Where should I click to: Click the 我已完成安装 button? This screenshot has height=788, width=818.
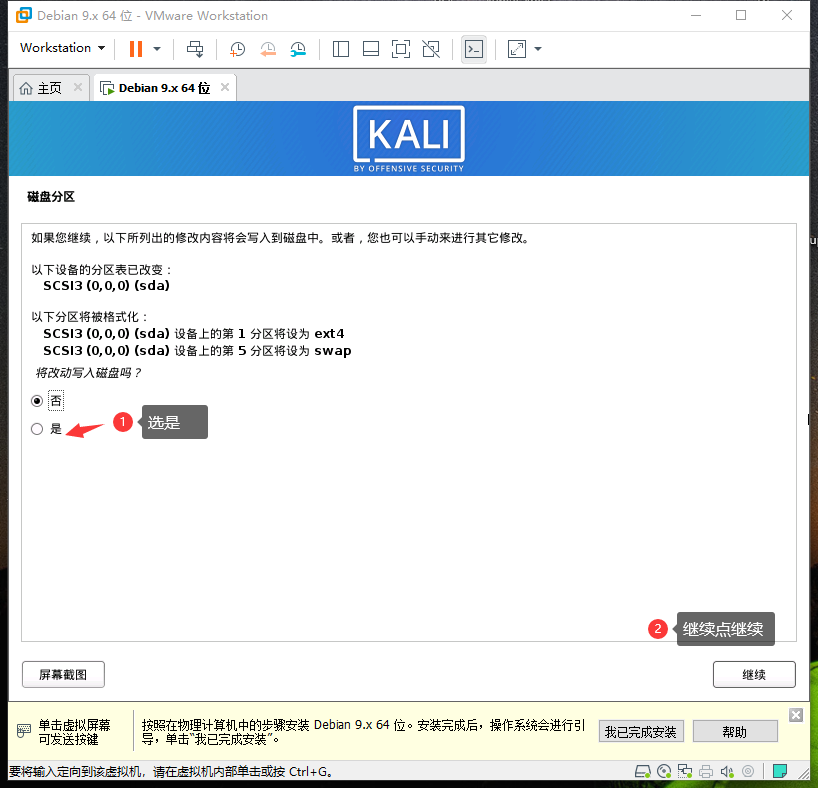641,732
